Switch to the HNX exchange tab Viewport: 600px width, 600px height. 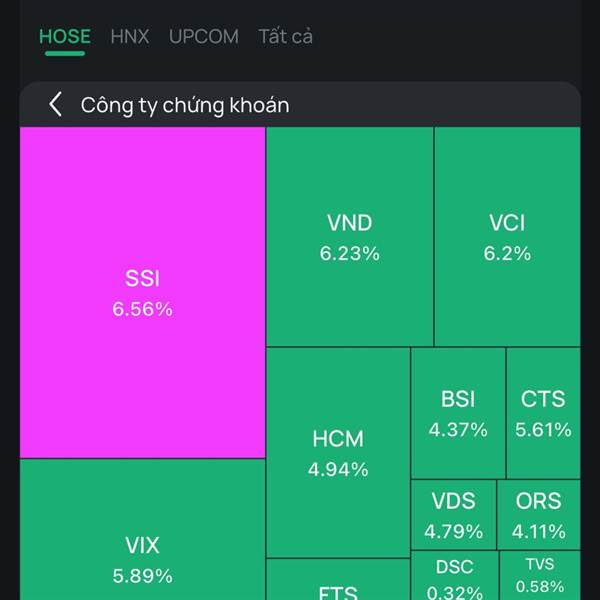pos(130,37)
